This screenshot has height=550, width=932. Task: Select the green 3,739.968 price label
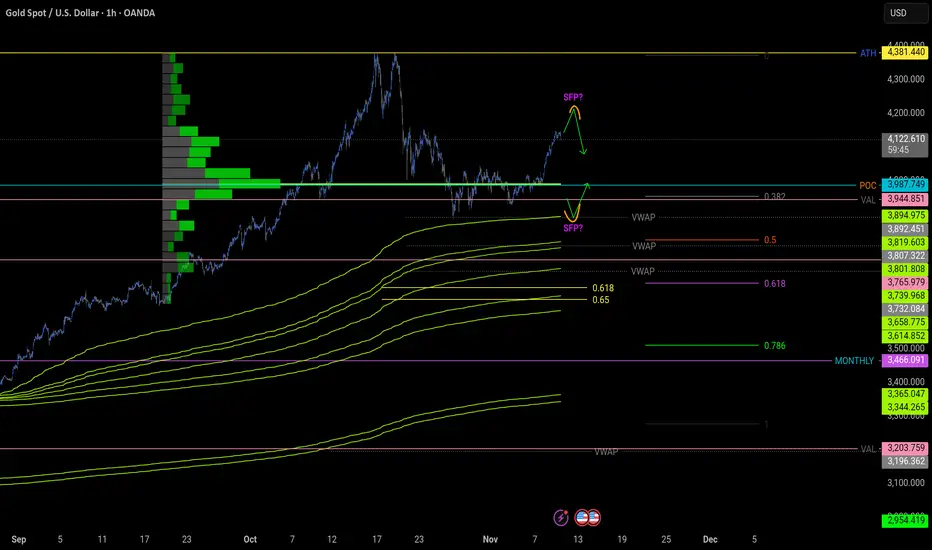pyautogui.click(x=904, y=296)
